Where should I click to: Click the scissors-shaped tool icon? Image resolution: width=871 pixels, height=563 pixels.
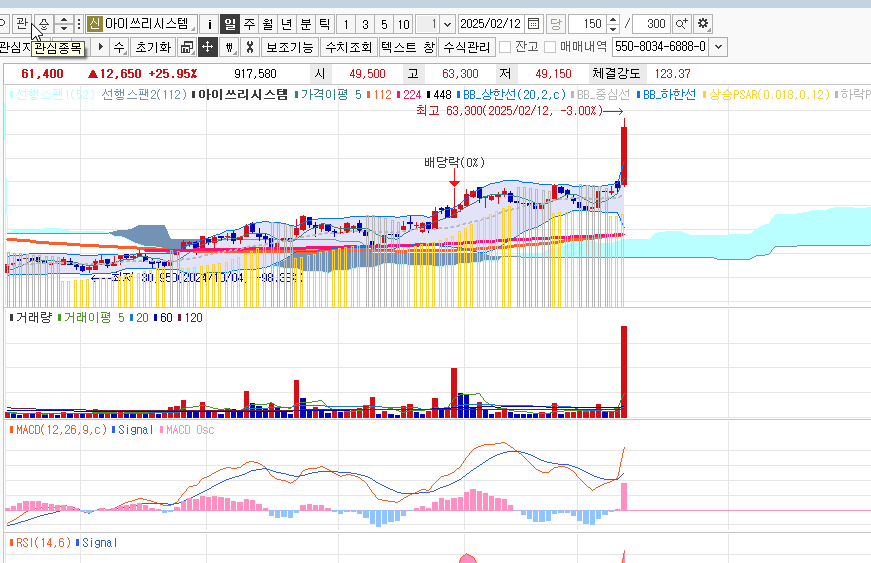click(250, 46)
